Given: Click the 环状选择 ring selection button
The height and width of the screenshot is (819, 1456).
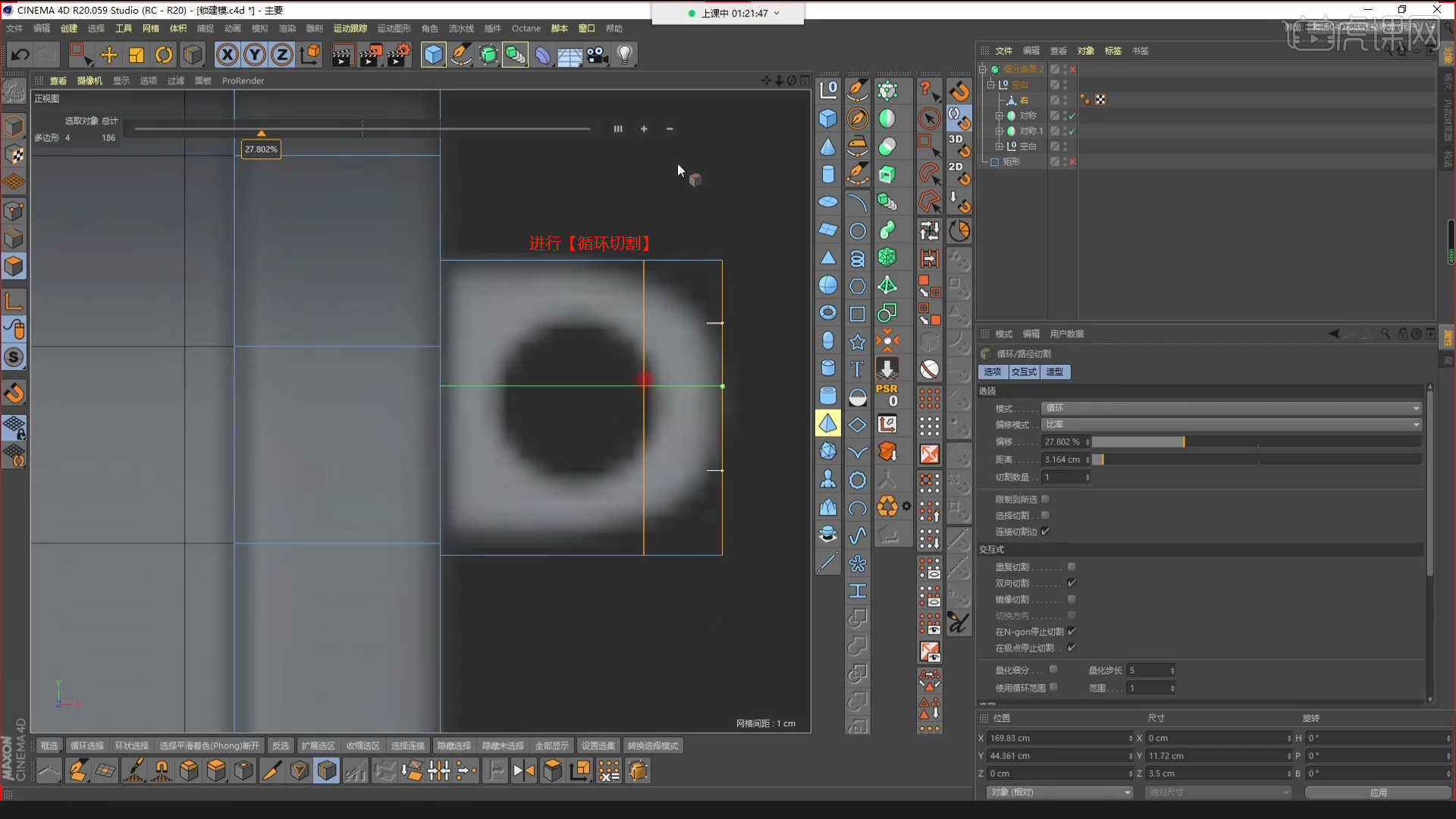Looking at the screenshot, I should (x=132, y=746).
